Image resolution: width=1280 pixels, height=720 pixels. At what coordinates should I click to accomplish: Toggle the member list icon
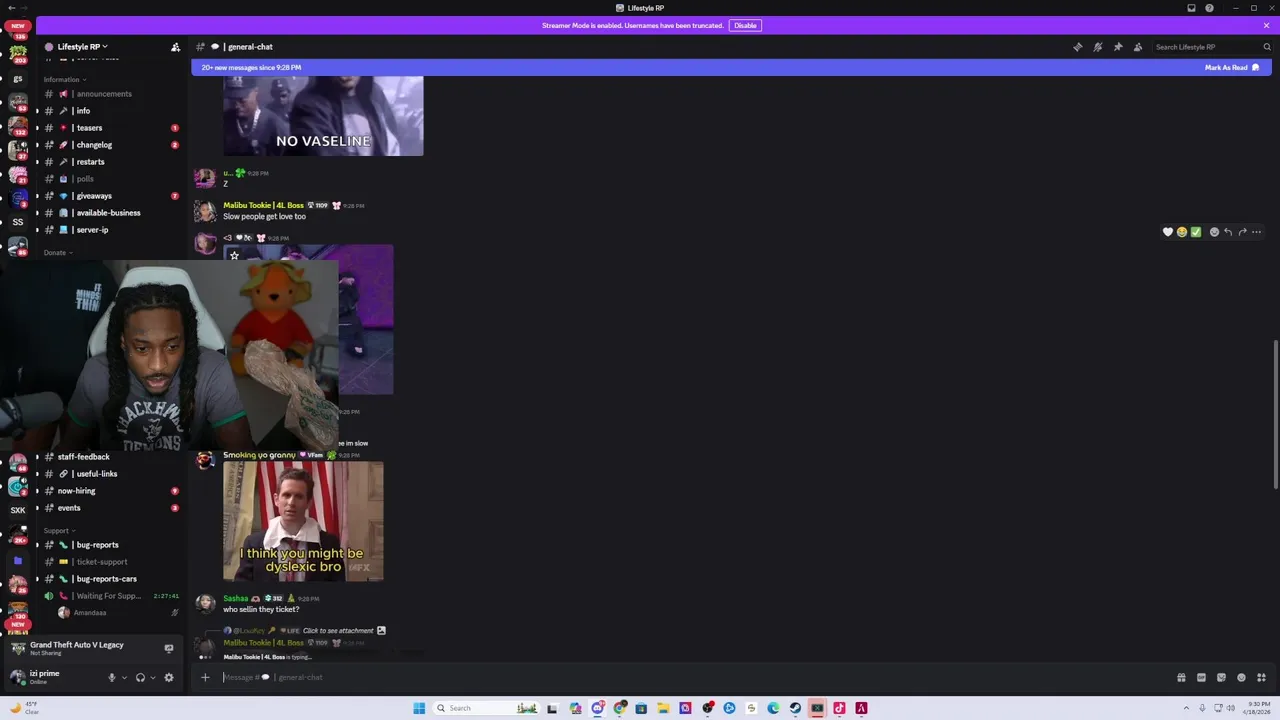(1137, 47)
